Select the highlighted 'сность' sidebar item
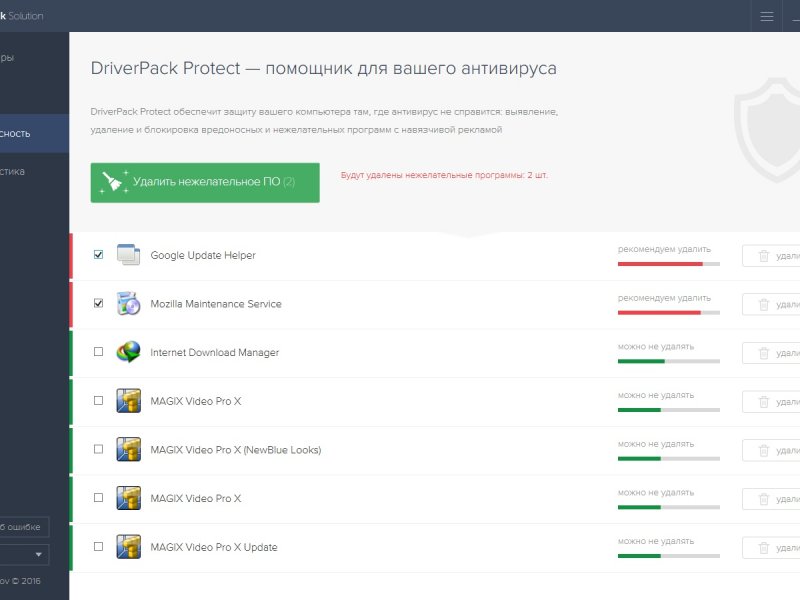Screen dimensions: 800x600 coord(34,133)
